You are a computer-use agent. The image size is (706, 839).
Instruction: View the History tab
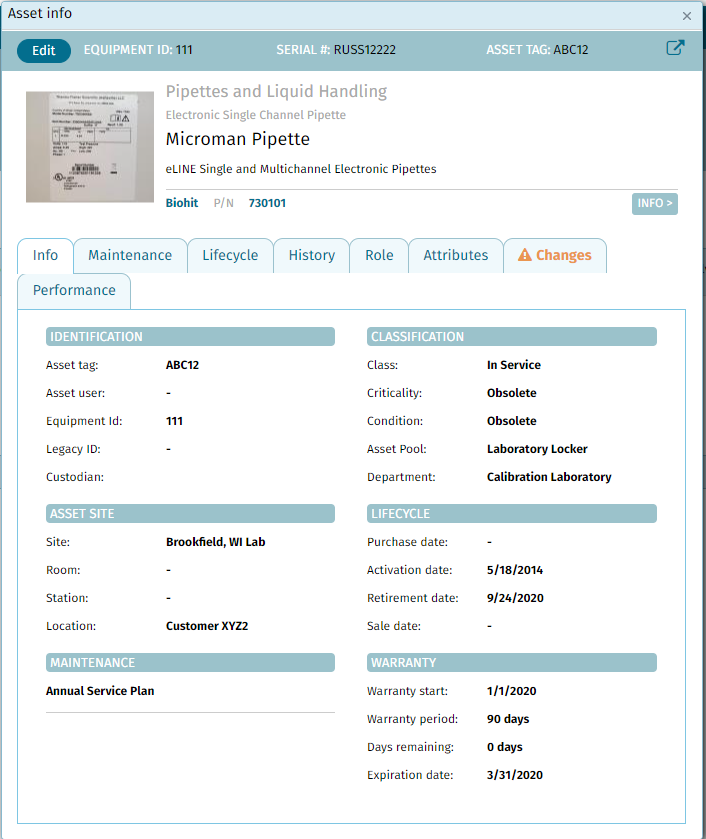point(312,255)
